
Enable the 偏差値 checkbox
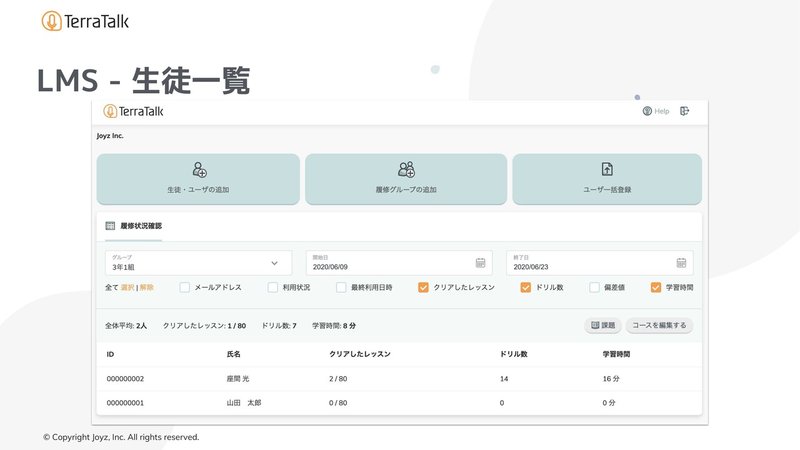(x=594, y=287)
